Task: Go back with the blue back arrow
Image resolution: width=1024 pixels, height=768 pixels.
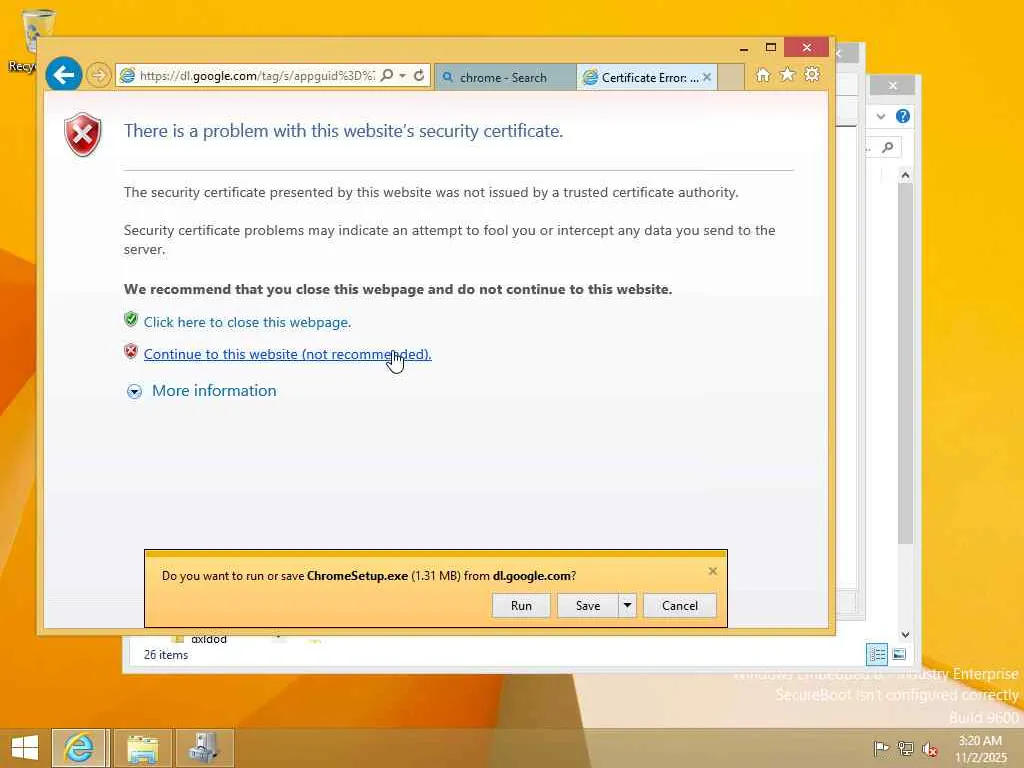Action: coord(63,76)
